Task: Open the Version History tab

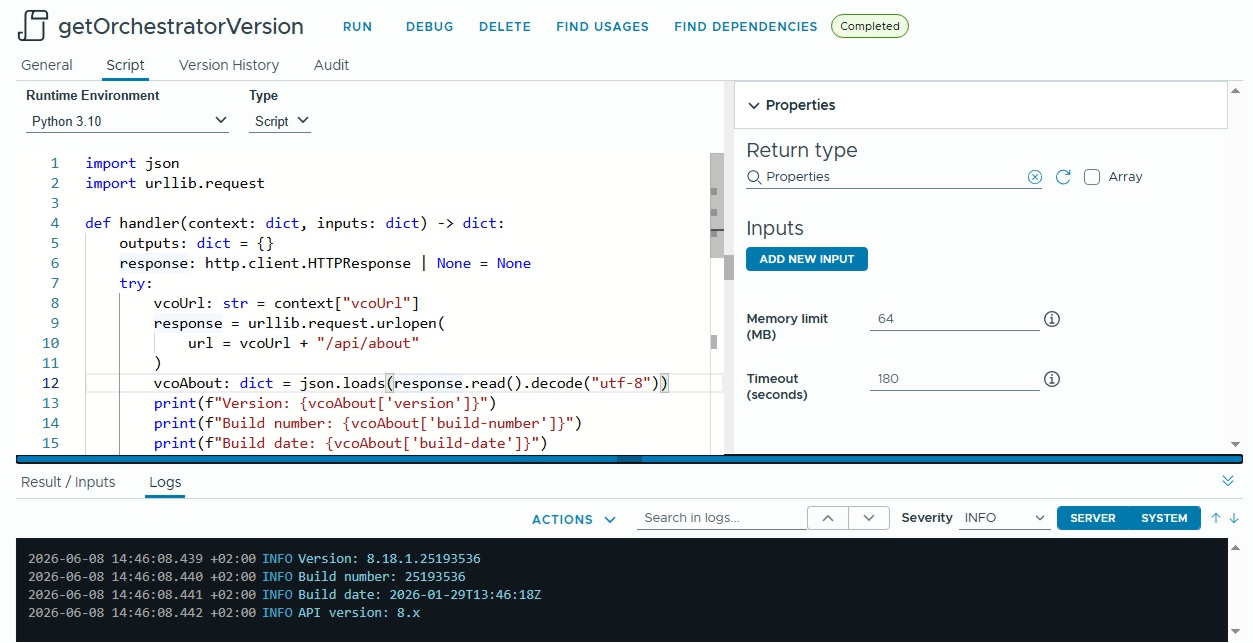Action: click(229, 65)
